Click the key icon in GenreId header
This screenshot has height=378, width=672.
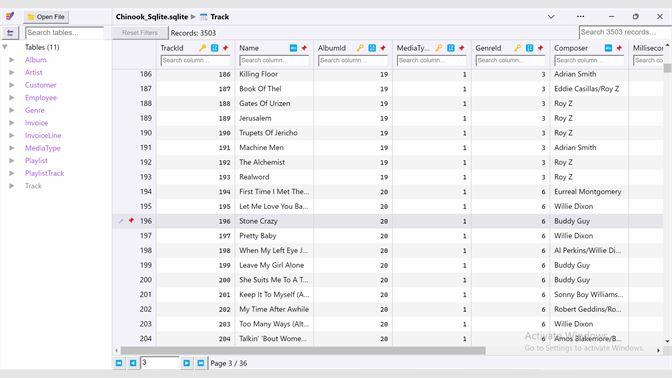point(518,48)
